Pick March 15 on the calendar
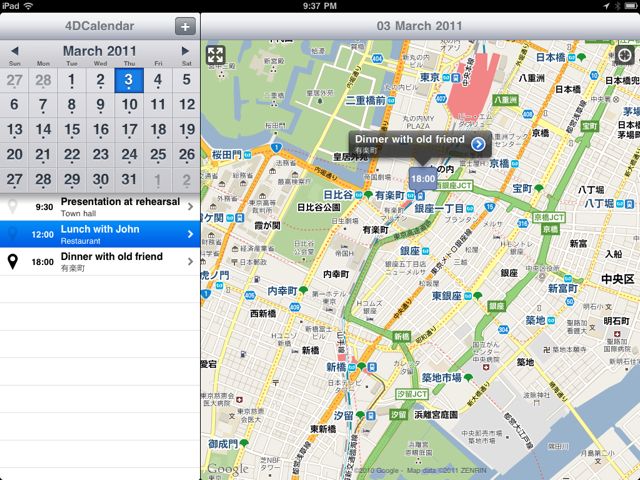640x480 pixels. 72,130
